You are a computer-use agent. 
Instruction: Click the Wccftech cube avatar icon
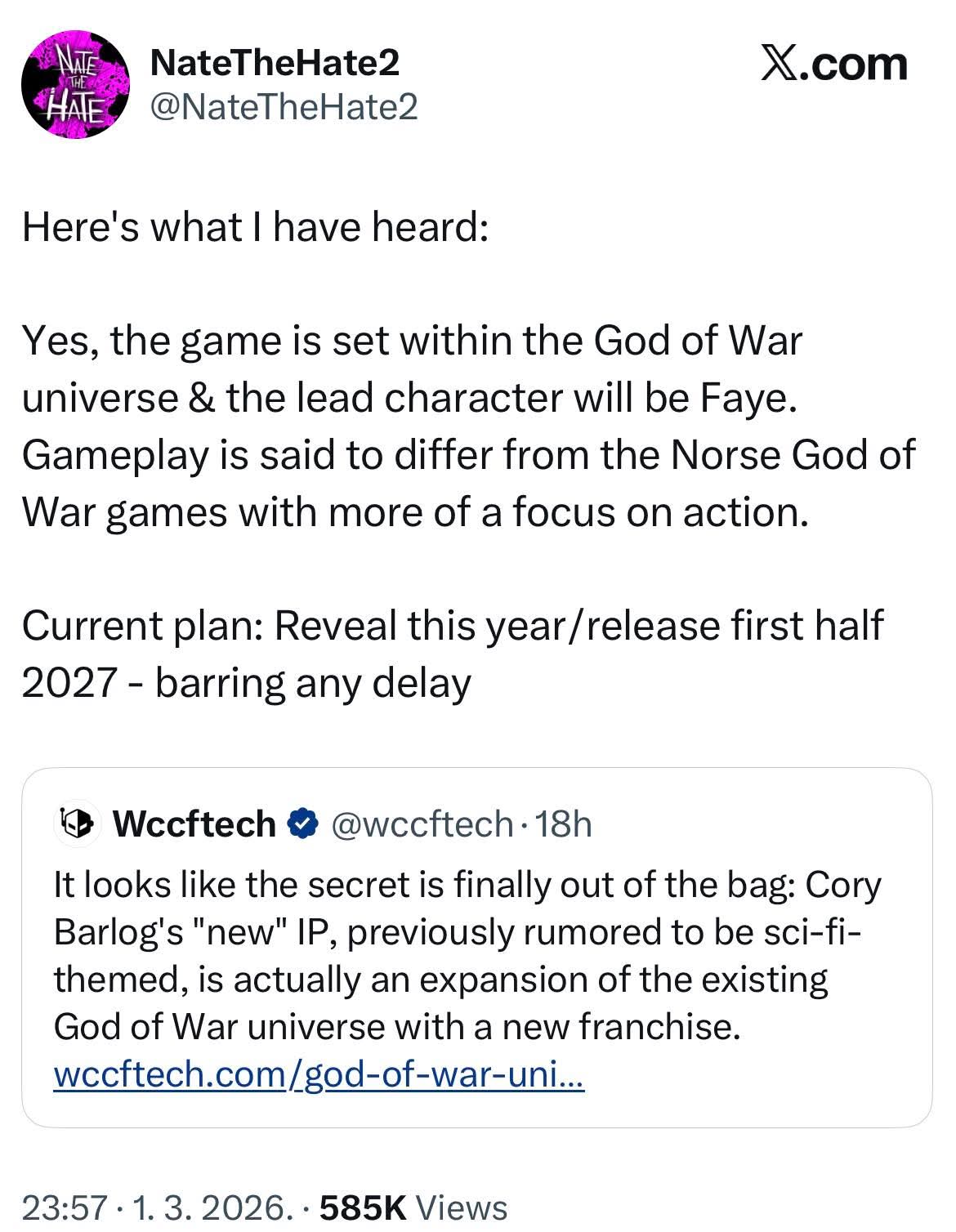coord(77,824)
